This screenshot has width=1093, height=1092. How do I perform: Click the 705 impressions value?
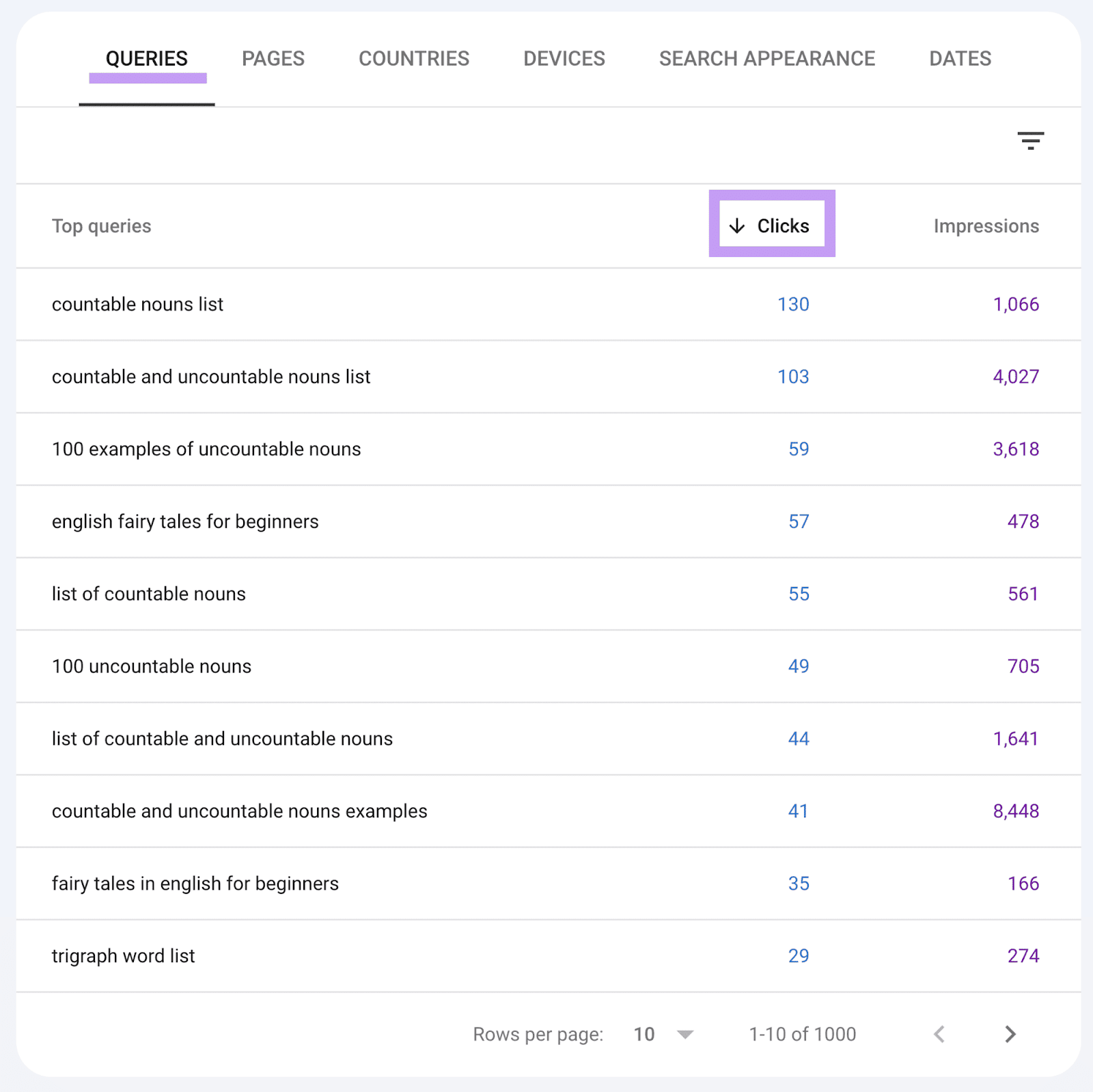[x=1023, y=666]
